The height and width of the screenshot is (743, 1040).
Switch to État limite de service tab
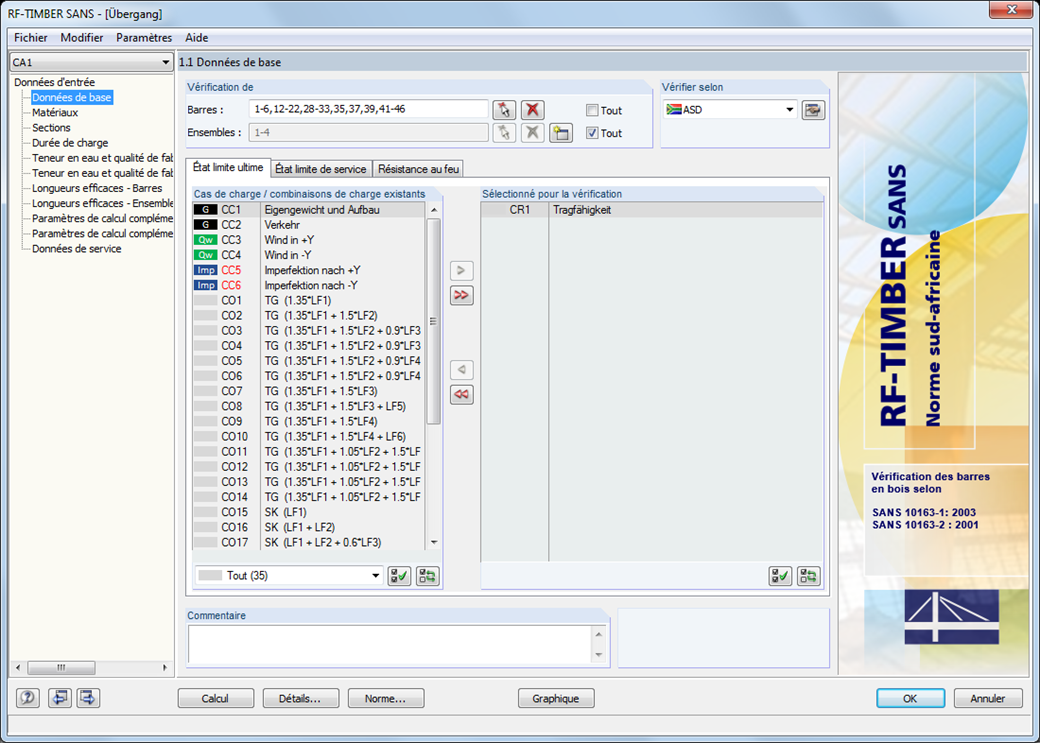coord(321,169)
